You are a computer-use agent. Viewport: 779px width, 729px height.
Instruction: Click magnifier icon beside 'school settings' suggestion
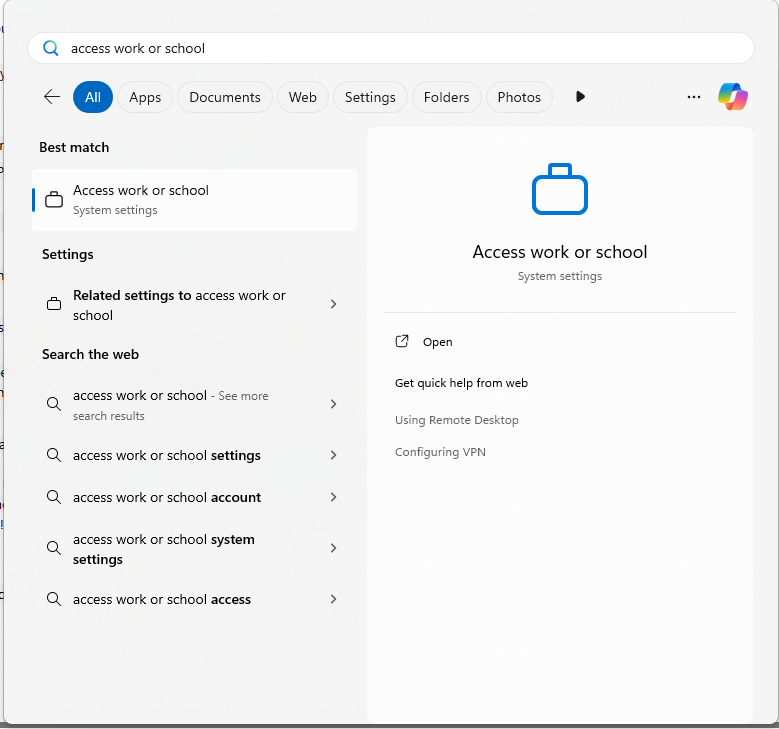[x=54, y=455]
